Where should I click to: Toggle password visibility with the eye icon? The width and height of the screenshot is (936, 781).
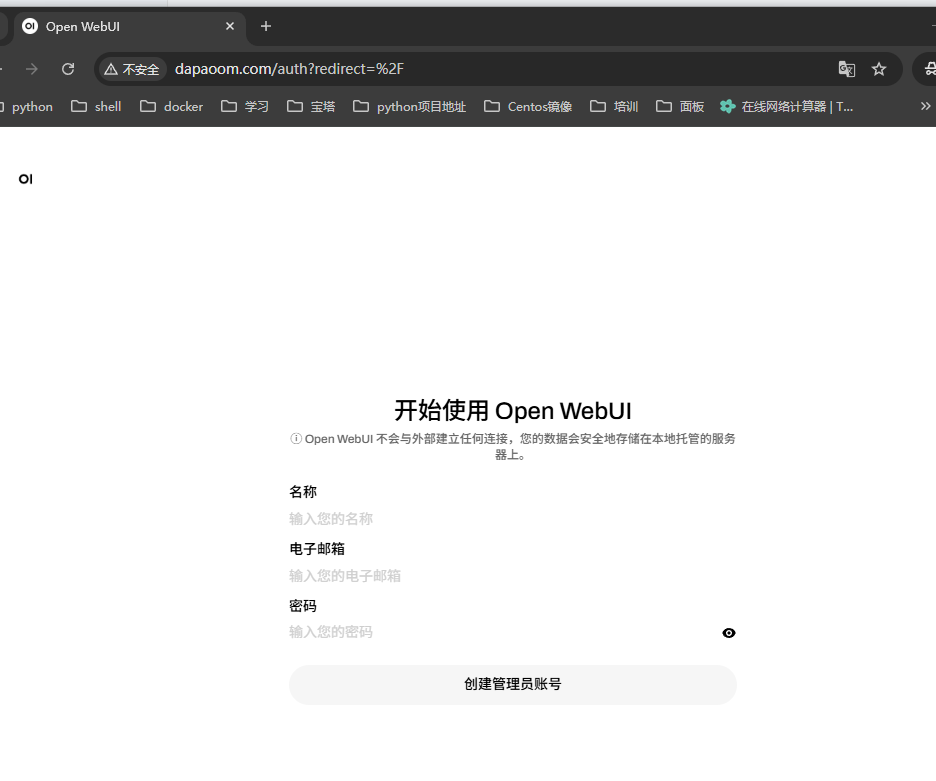728,632
